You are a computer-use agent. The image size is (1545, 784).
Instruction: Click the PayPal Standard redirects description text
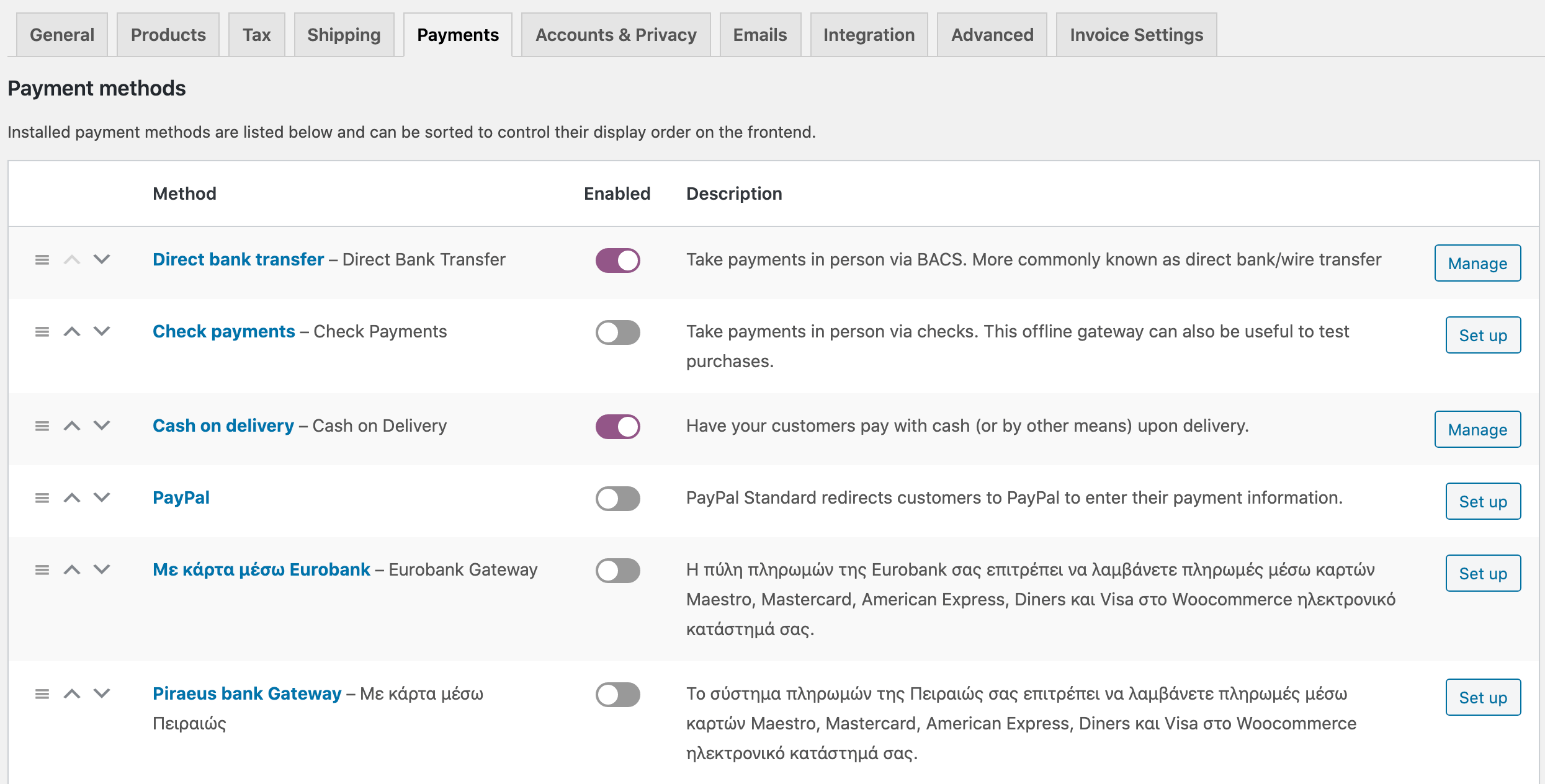[x=1014, y=497]
